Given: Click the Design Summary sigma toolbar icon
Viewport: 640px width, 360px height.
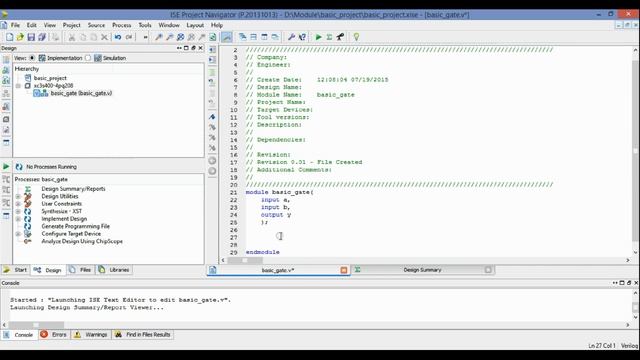Looking at the screenshot, I should 329,37.
